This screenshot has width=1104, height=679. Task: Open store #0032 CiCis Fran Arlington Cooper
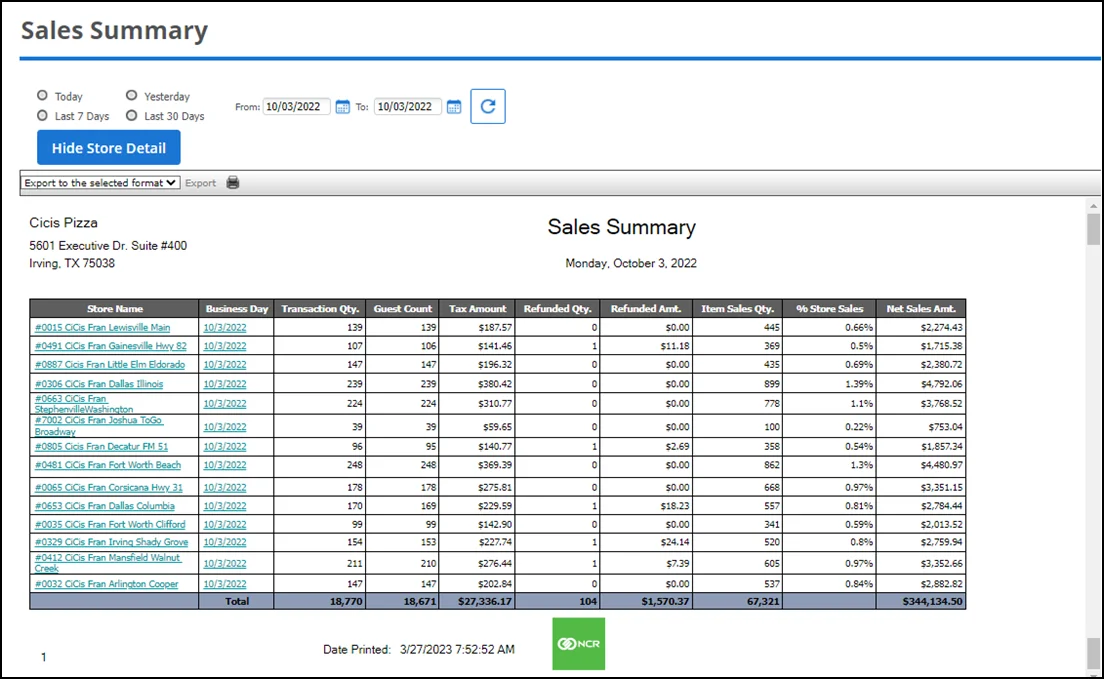point(106,584)
